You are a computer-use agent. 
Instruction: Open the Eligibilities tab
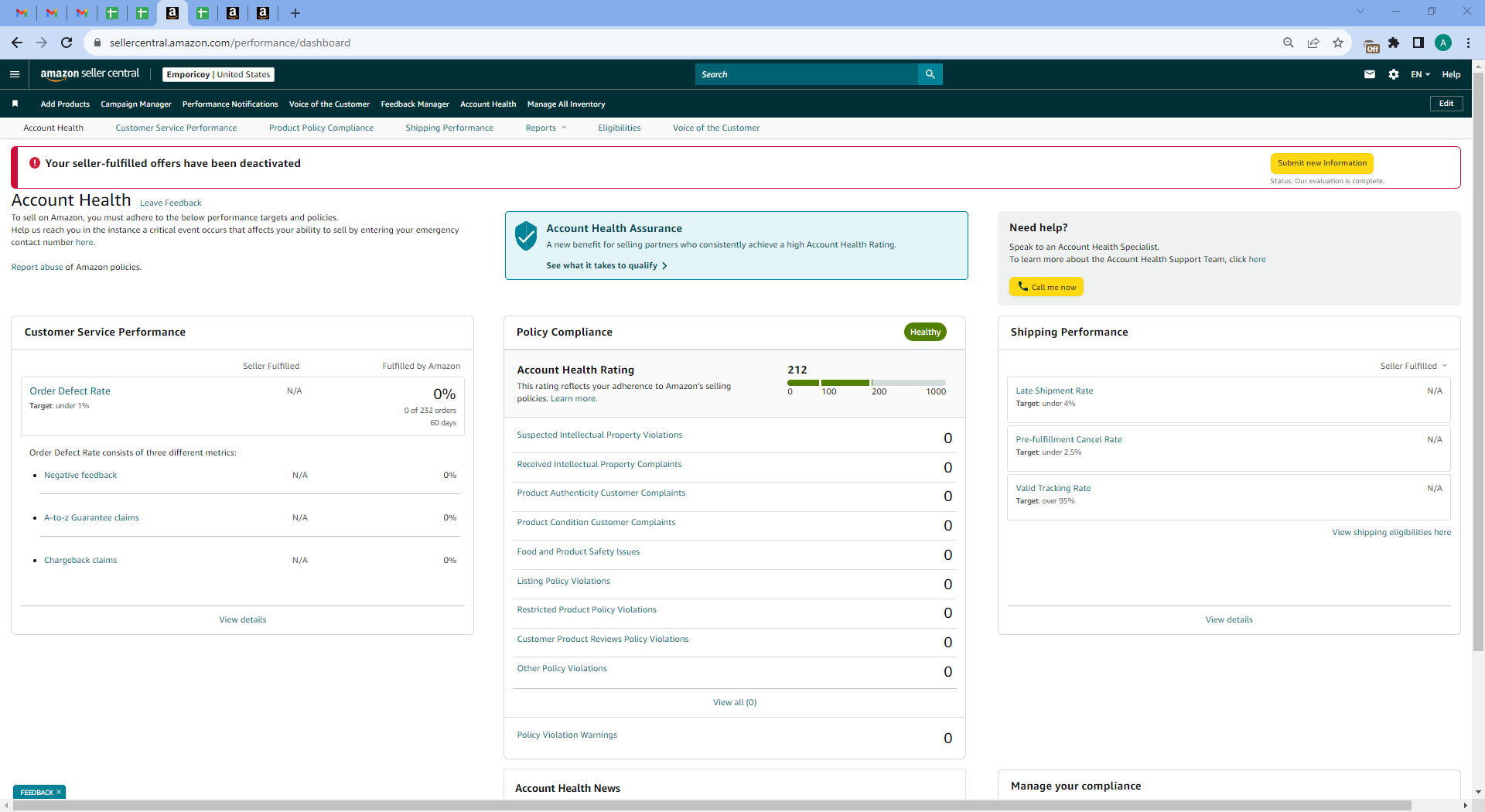tap(619, 128)
